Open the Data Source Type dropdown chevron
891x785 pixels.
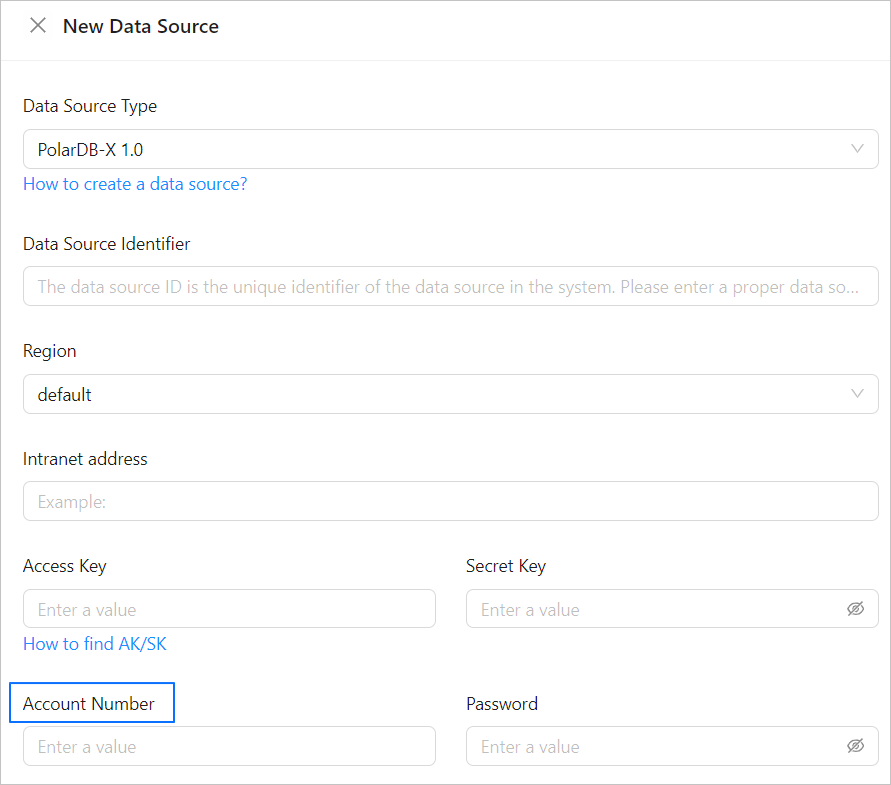pyautogui.click(x=857, y=149)
